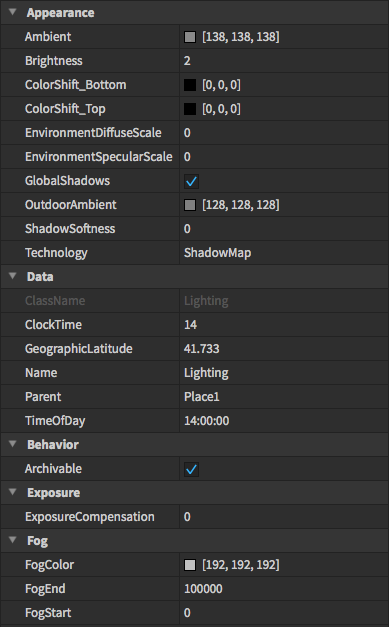Select the Technology property label
389x627 pixels.
[56, 253]
